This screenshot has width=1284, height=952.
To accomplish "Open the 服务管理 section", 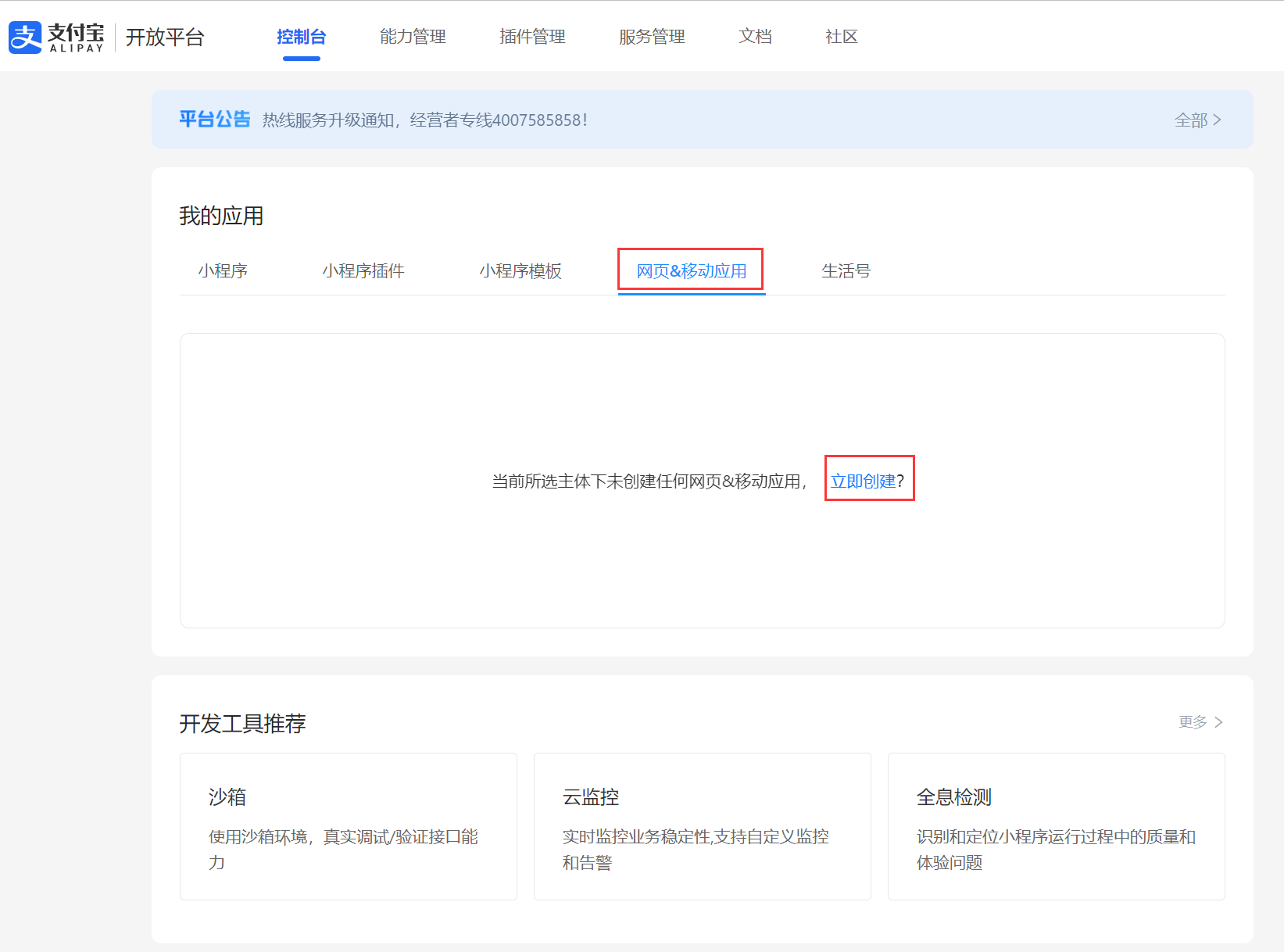I will pyautogui.click(x=652, y=37).
